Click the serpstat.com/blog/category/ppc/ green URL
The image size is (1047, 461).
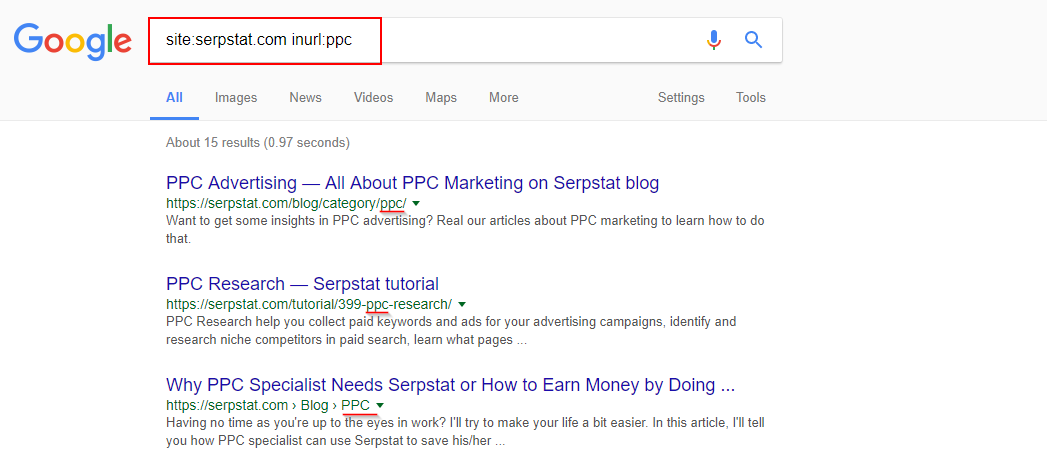(286, 203)
